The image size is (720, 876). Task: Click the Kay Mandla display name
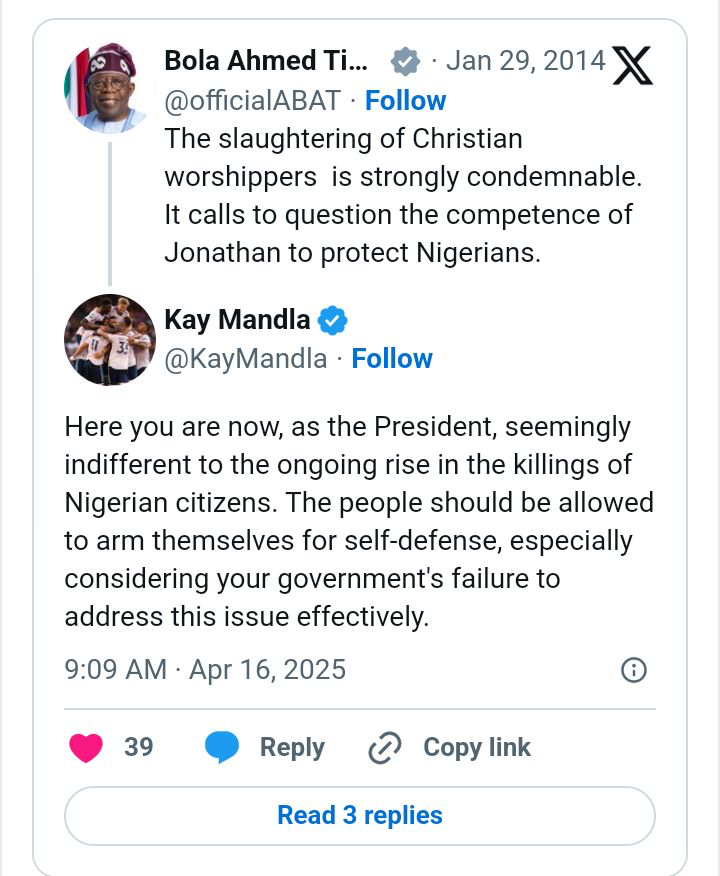(237, 321)
